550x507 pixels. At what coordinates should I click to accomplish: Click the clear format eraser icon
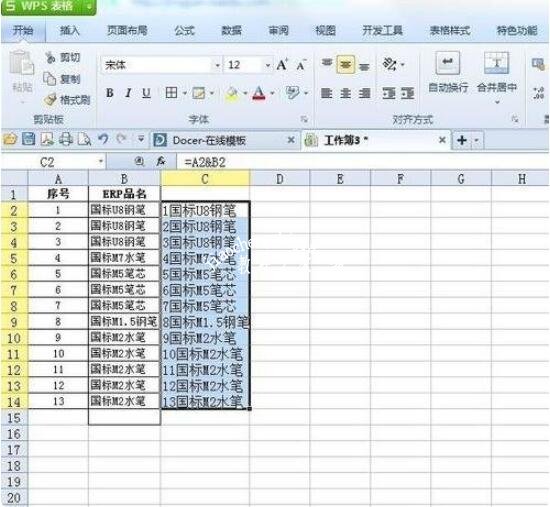click(292, 93)
